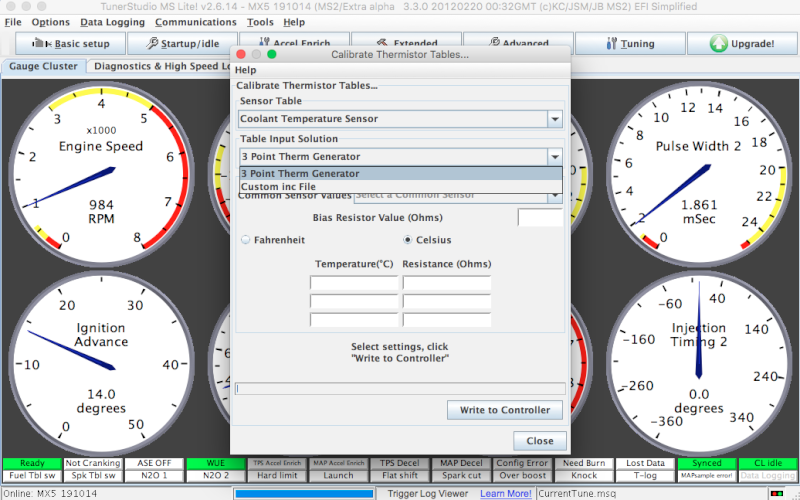Click the dialog's write progress bar

(400, 389)
